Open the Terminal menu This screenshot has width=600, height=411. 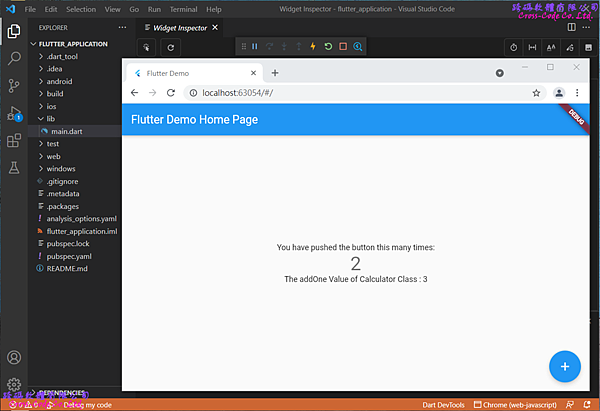click(x=183, y=9)
